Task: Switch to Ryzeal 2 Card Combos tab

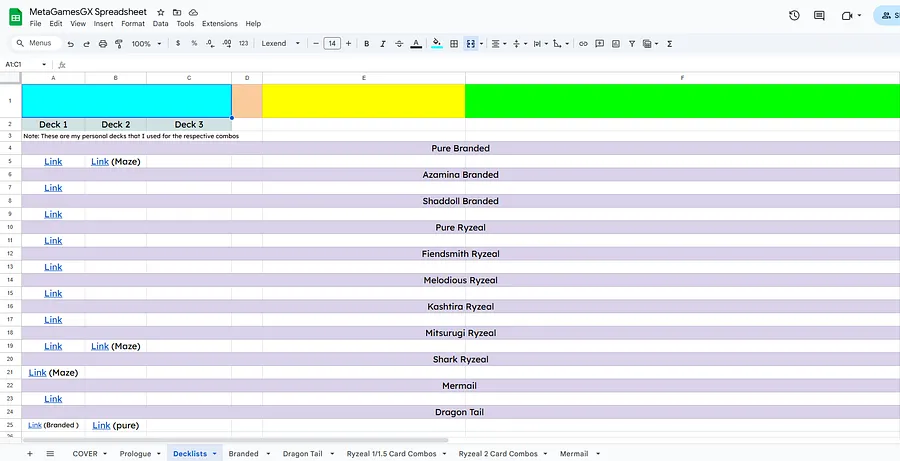Action: coord(498,454)
